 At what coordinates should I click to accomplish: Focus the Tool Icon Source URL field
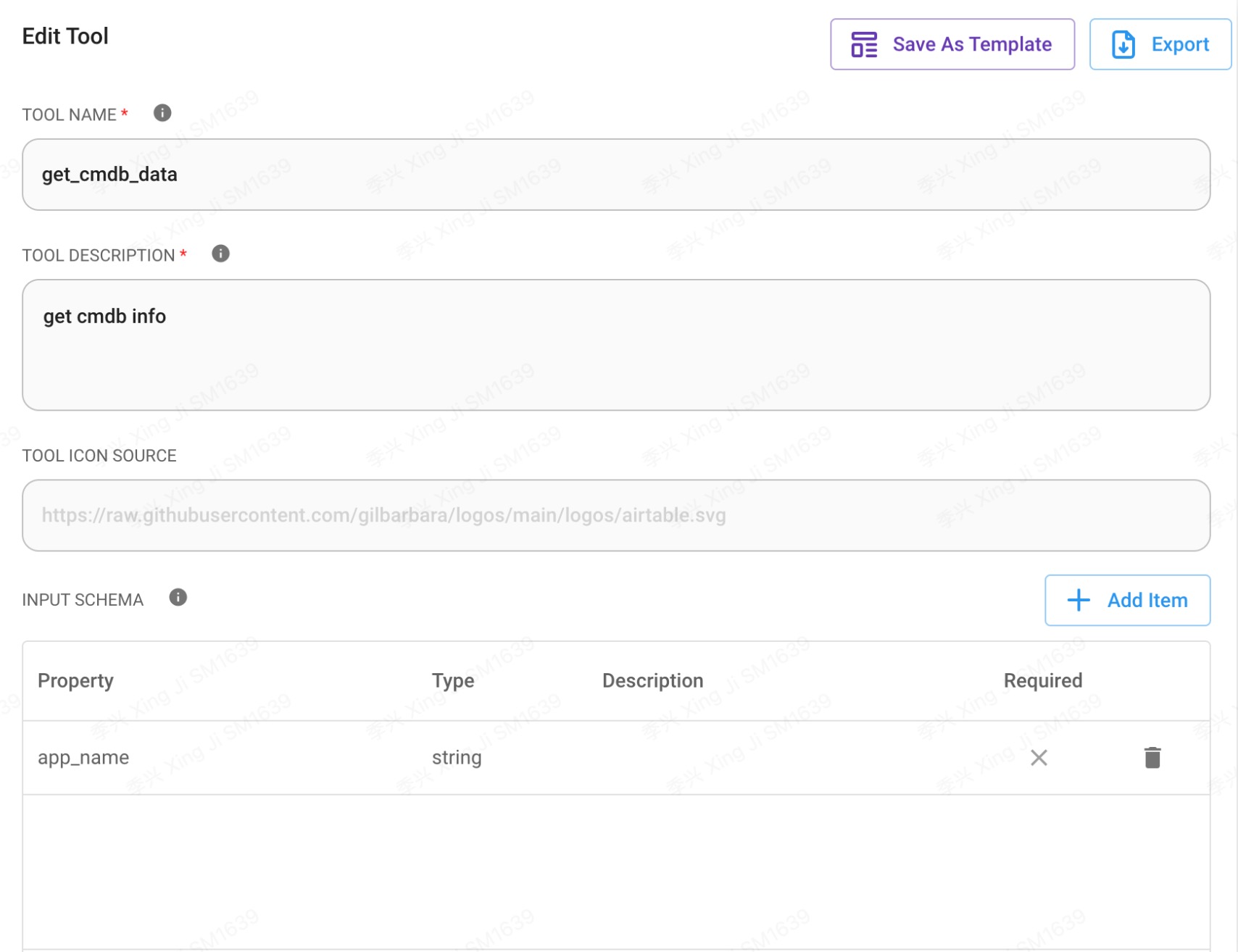616,515
